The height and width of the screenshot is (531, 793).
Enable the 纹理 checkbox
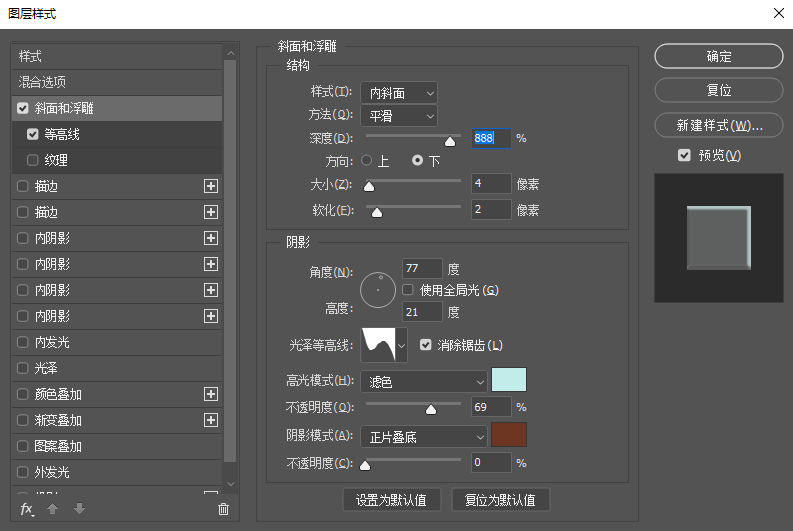pos(33,160)
